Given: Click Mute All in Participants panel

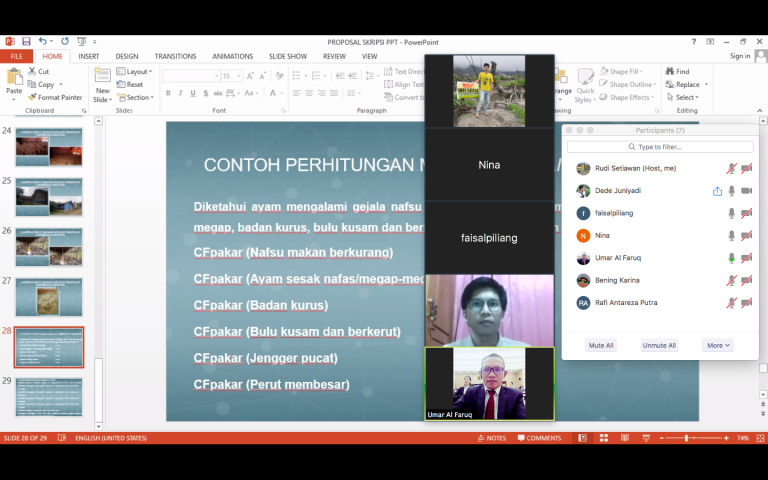Looking at the screenshot, I should [x=601, y=345].
